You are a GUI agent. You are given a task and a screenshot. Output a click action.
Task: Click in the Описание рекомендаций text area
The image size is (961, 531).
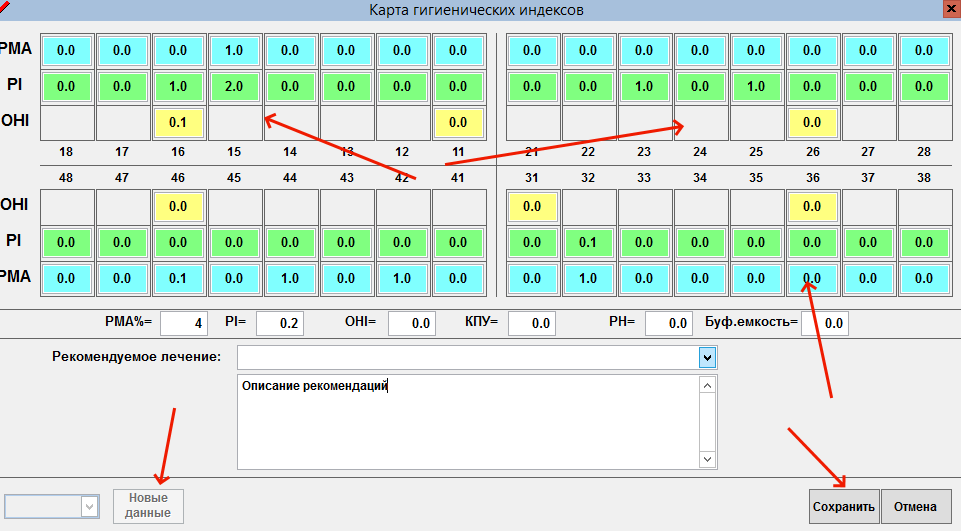pos(465,420)
